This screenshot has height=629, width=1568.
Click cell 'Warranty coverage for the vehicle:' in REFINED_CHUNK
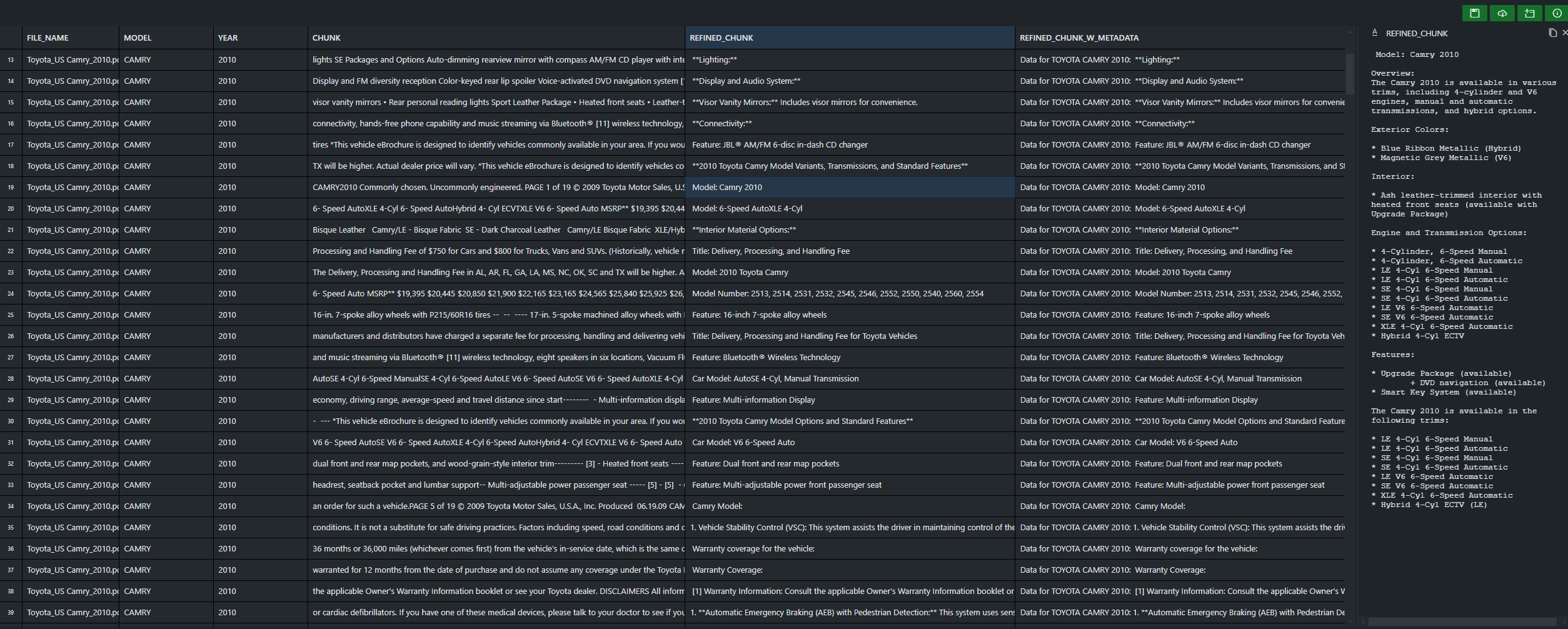(x=850, y=549)
